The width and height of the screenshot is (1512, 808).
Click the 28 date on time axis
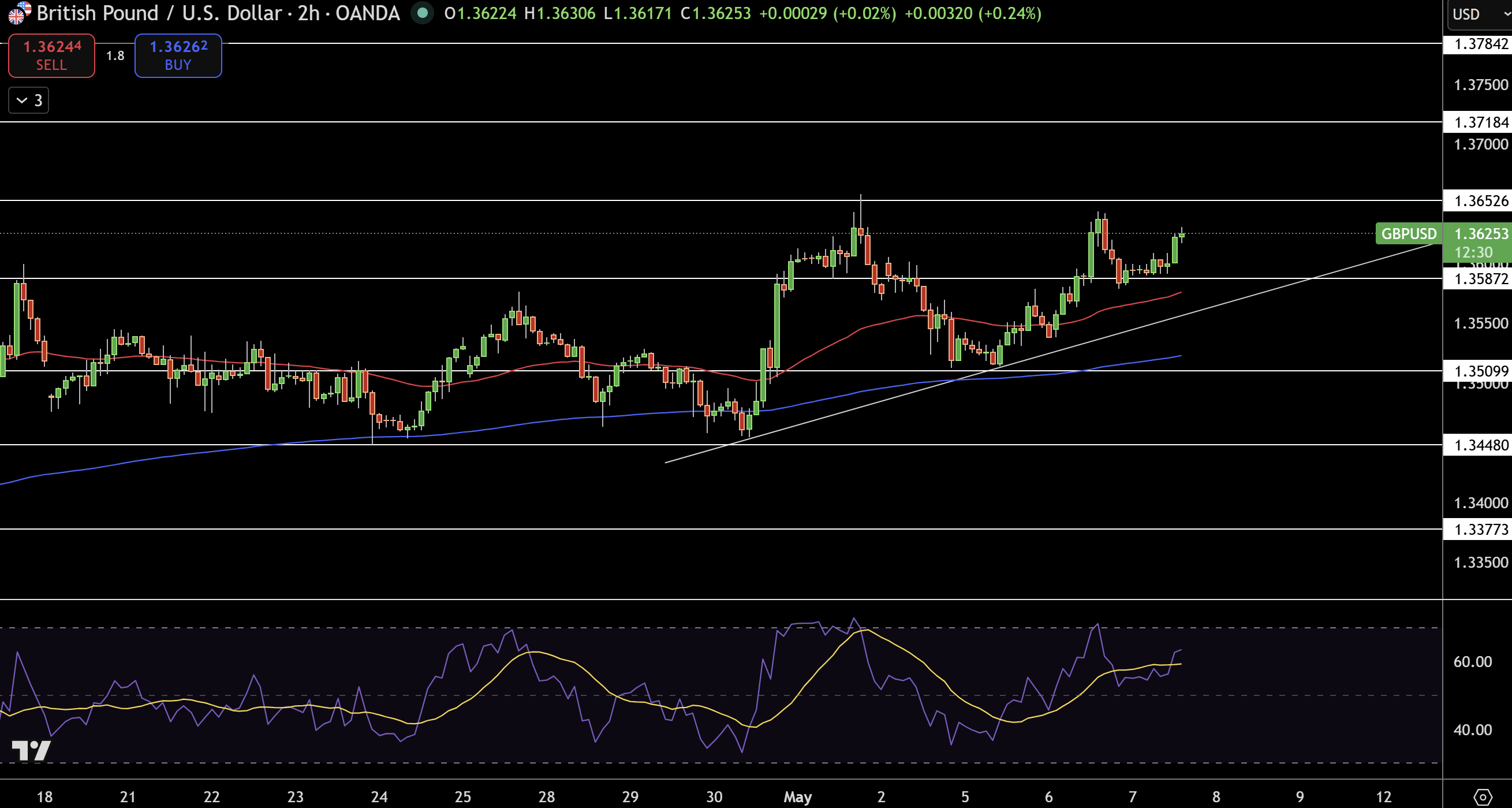[x=547, y=797]
